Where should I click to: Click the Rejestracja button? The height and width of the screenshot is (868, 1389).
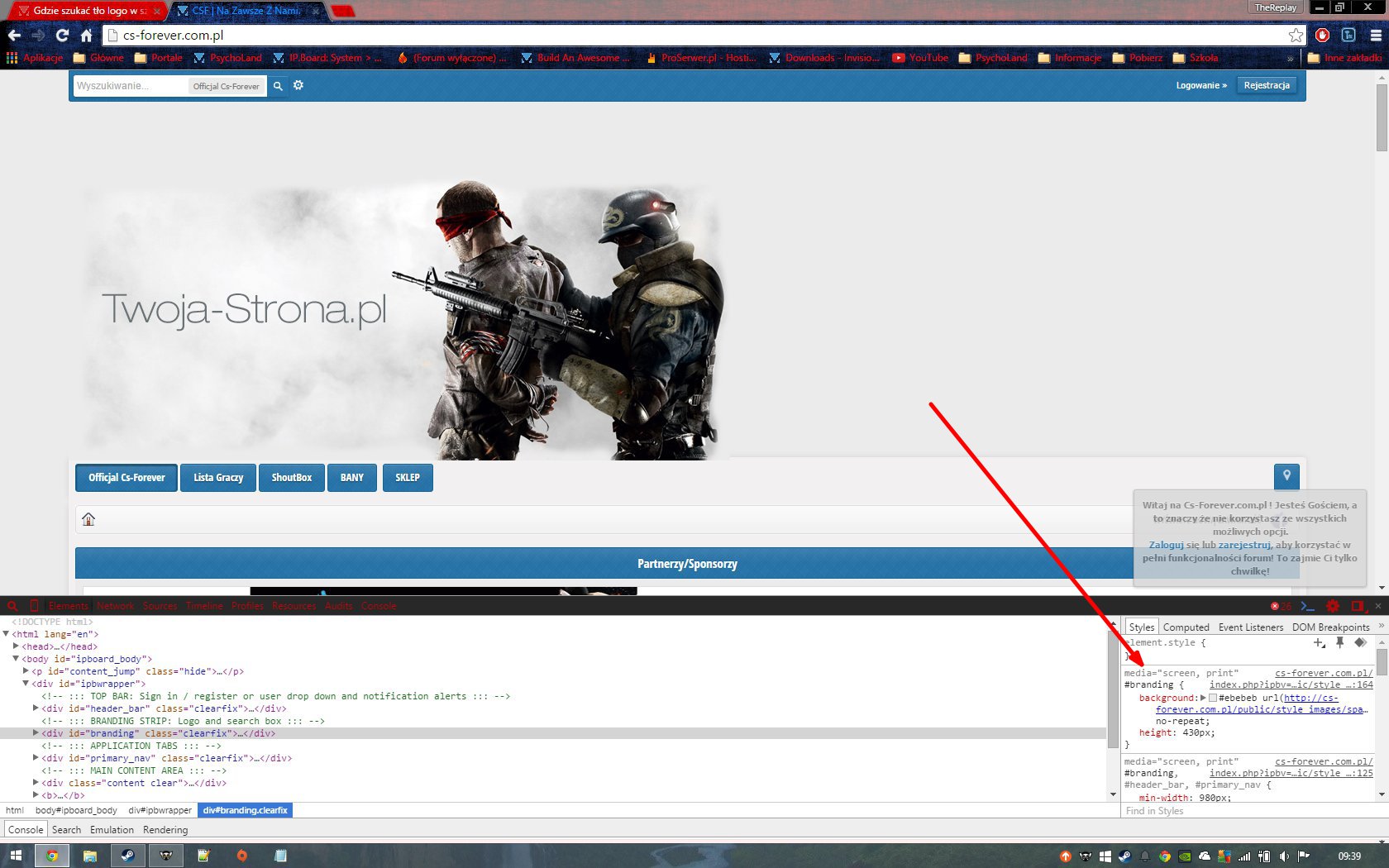coord(1266,86)
